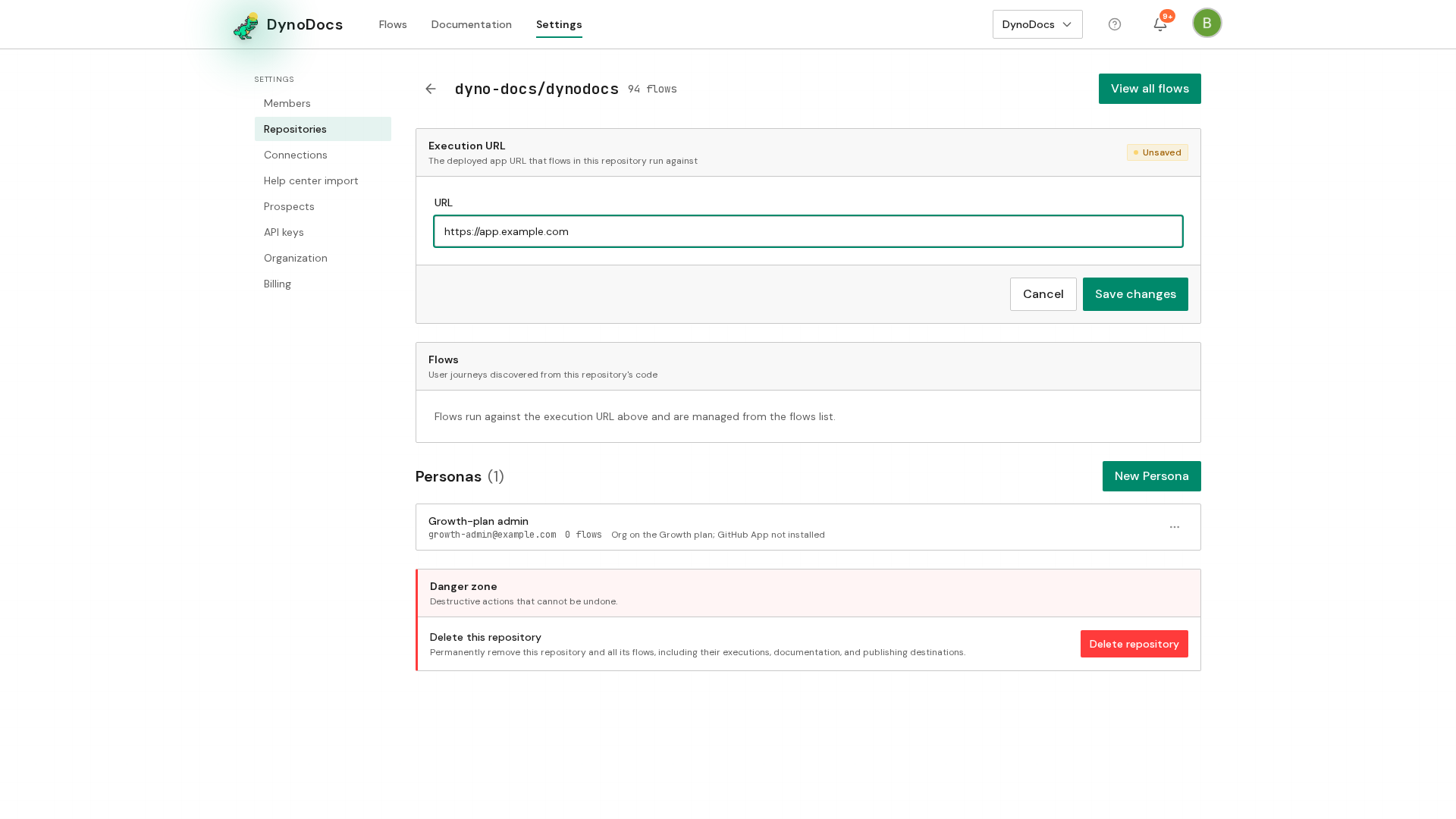Go to Help center import

323,180
